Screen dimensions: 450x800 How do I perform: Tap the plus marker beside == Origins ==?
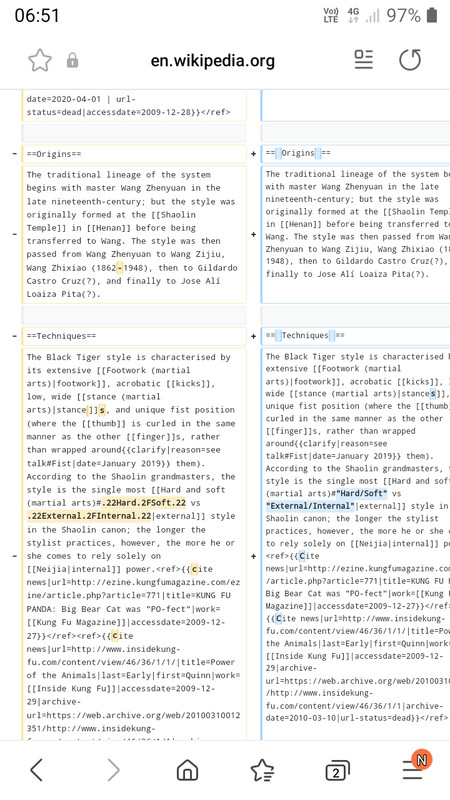pos(254,154)
